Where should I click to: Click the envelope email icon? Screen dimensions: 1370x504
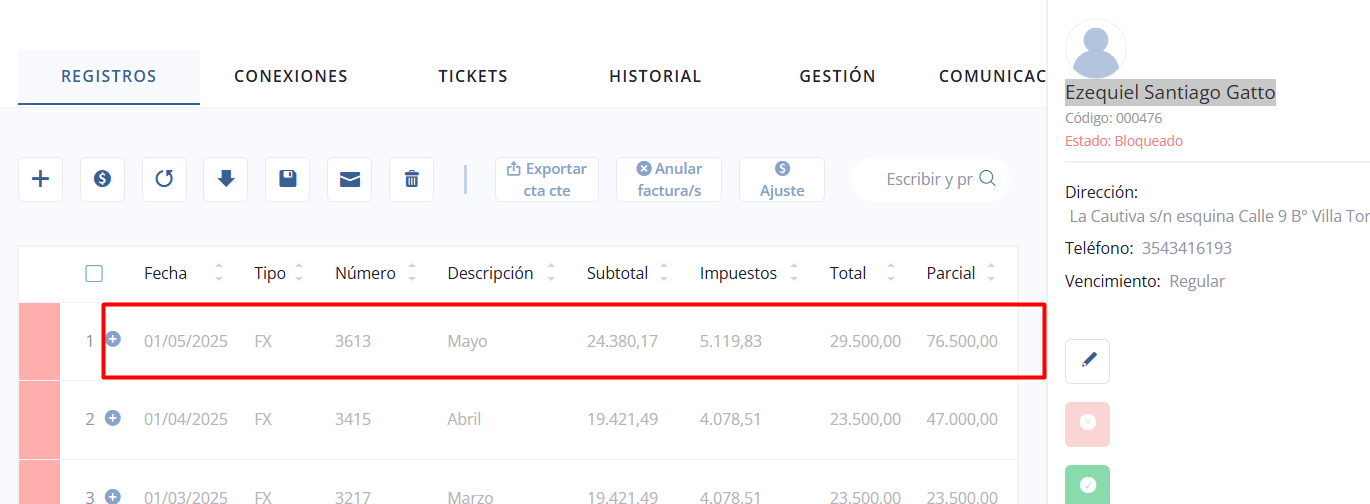349,180
